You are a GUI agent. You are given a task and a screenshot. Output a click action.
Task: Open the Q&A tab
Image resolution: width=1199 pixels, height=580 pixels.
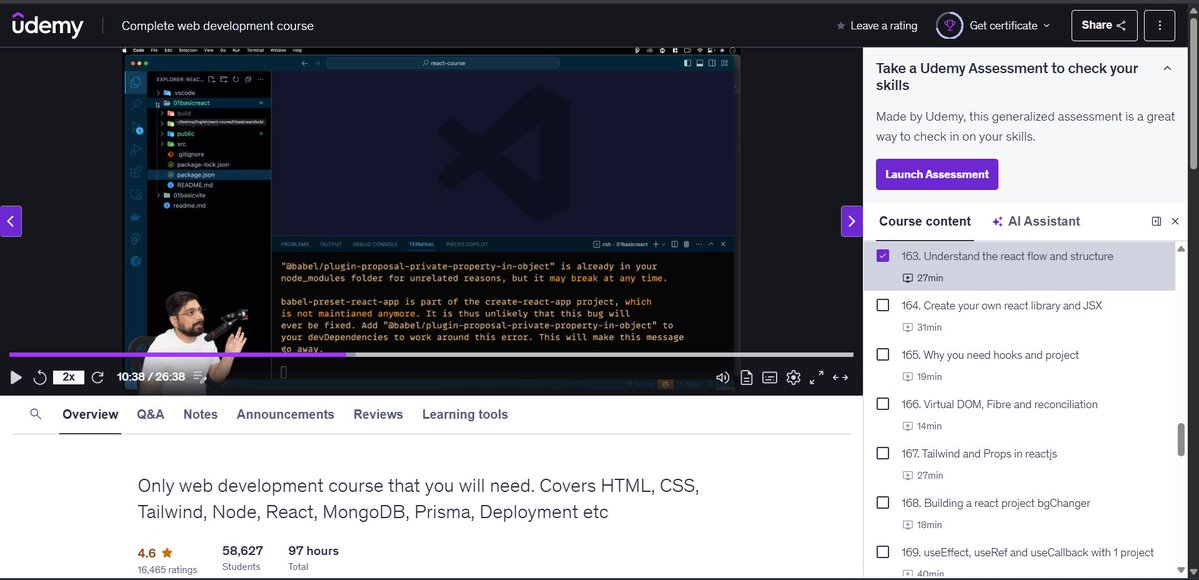point(151,414)
